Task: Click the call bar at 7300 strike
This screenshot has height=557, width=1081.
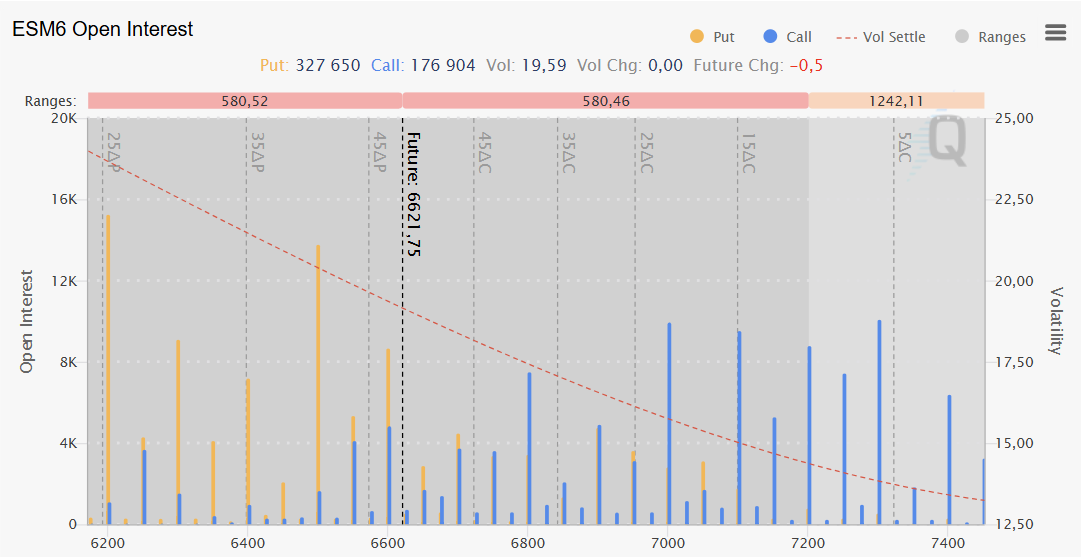Action: [x=879, y=422]
